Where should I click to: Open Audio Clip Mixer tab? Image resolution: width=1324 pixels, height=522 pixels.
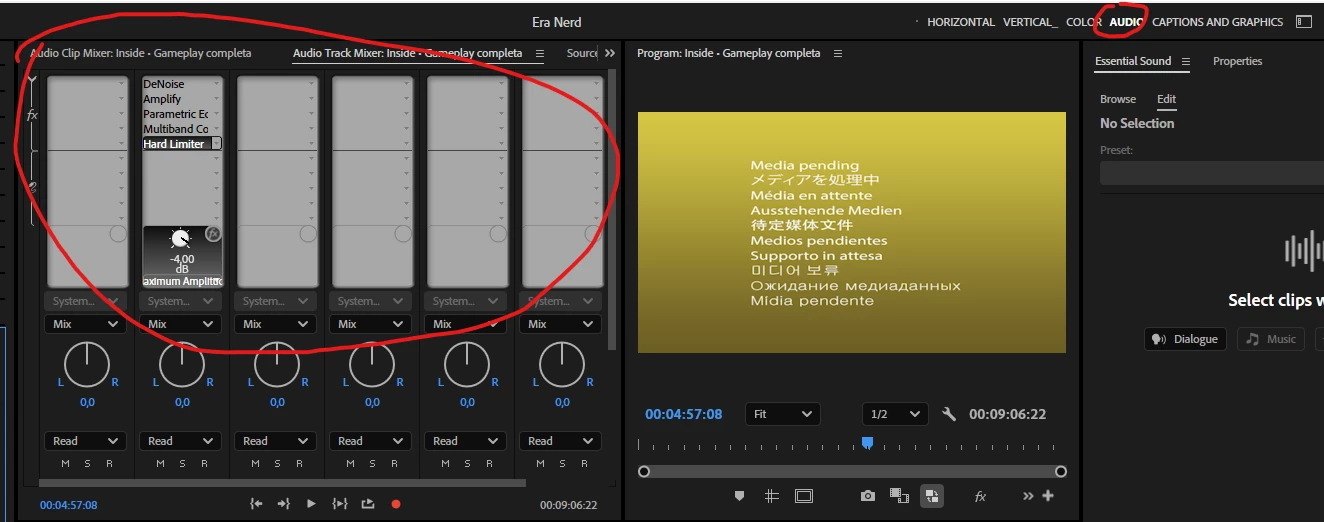tap(141, 53)
